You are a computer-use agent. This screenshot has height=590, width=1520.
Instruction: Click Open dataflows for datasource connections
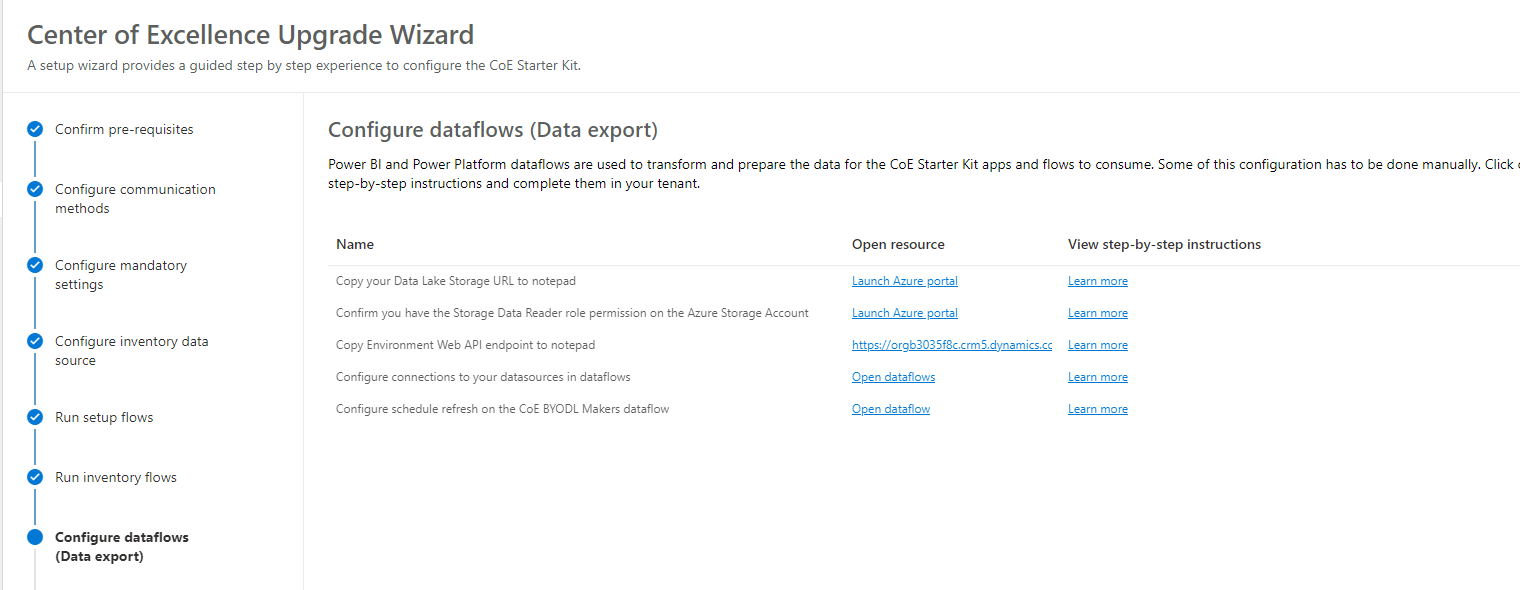point(893,376)
